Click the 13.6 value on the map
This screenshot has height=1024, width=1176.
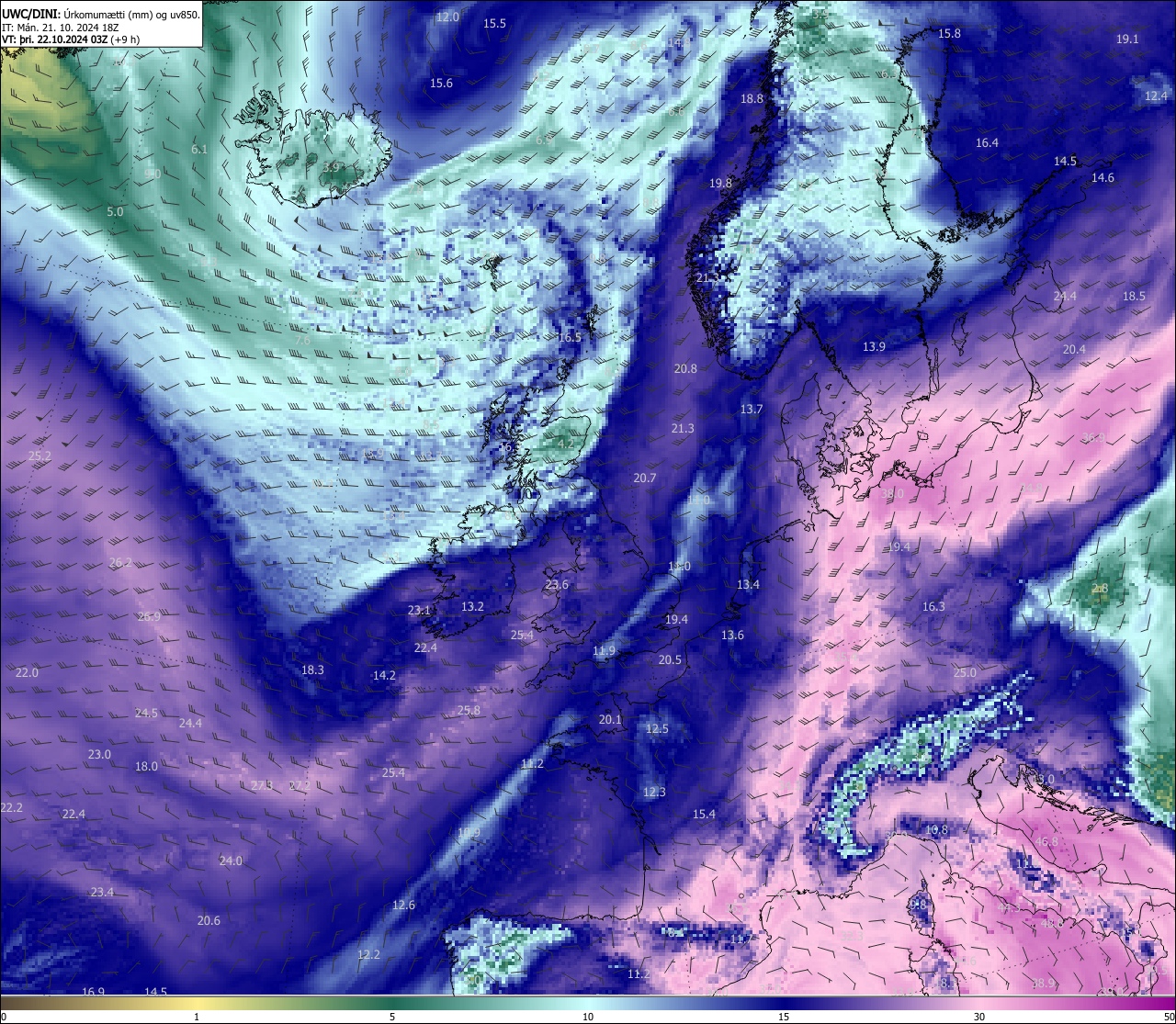732,635
